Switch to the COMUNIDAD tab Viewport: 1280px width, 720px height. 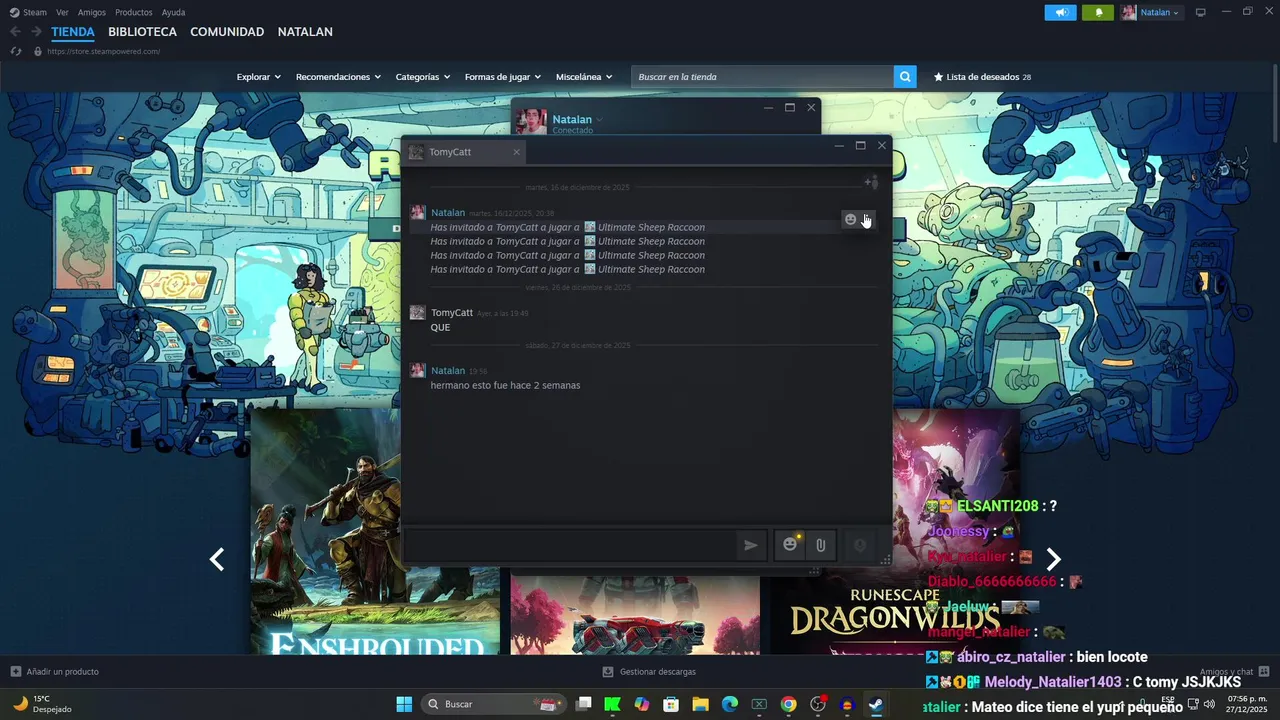pos(227,32)
